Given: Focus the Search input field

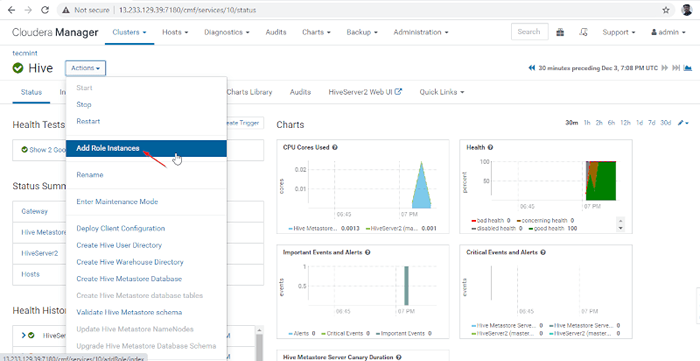Looking at the screenshot, I should pos(529,32).
